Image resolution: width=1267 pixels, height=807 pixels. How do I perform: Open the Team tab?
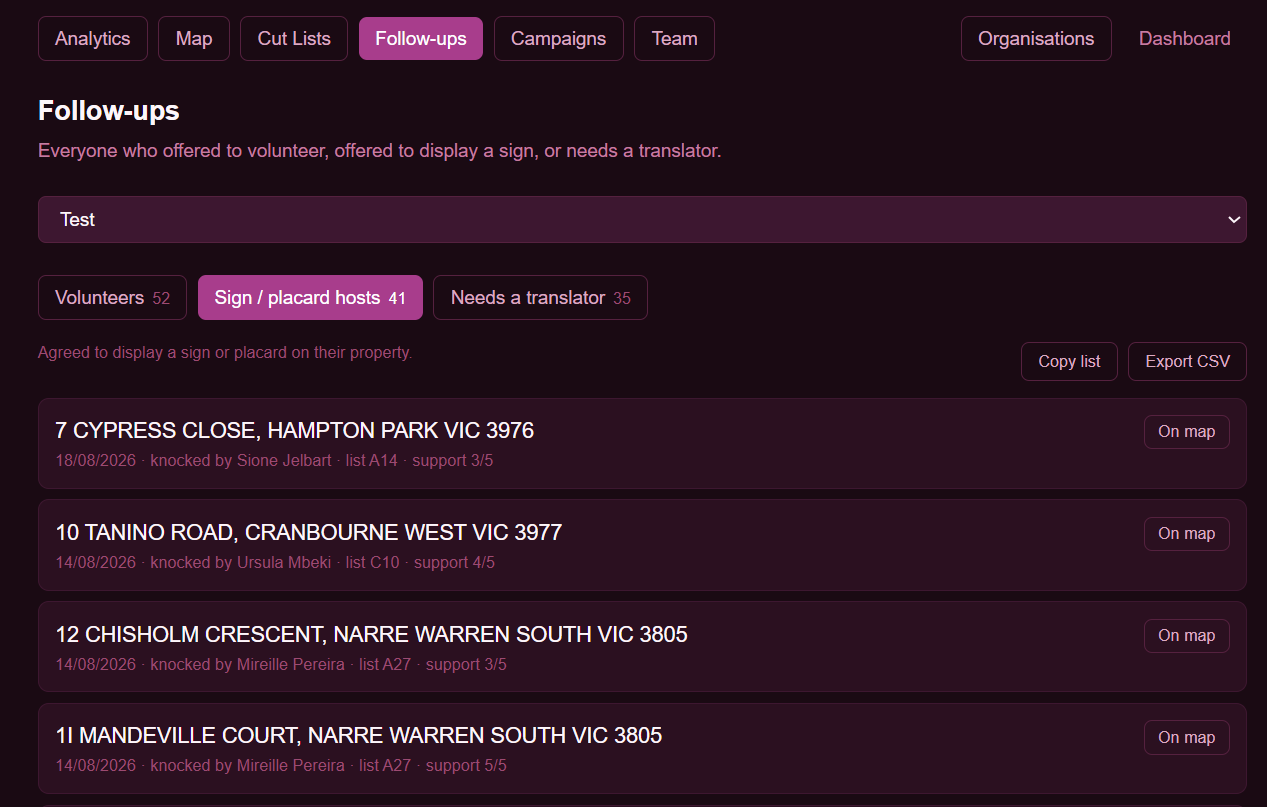[x=674, y=39]
